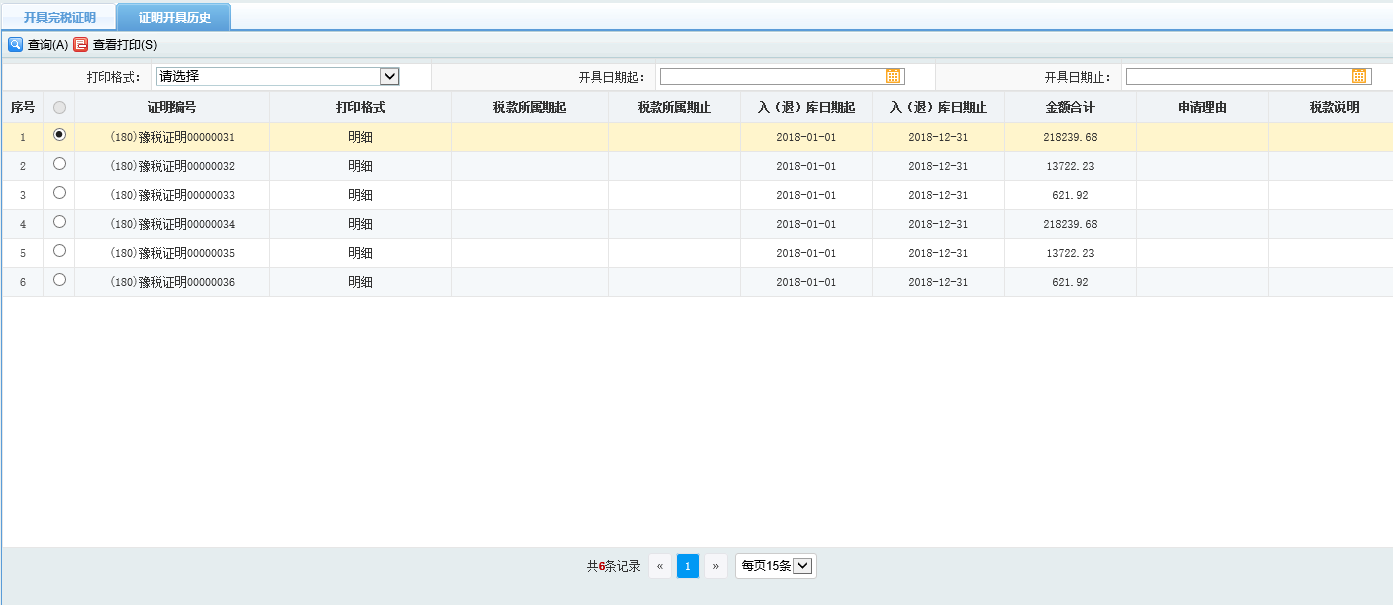
Task: Open the calendar picker for 开具日期起
Action: (895, 75)
